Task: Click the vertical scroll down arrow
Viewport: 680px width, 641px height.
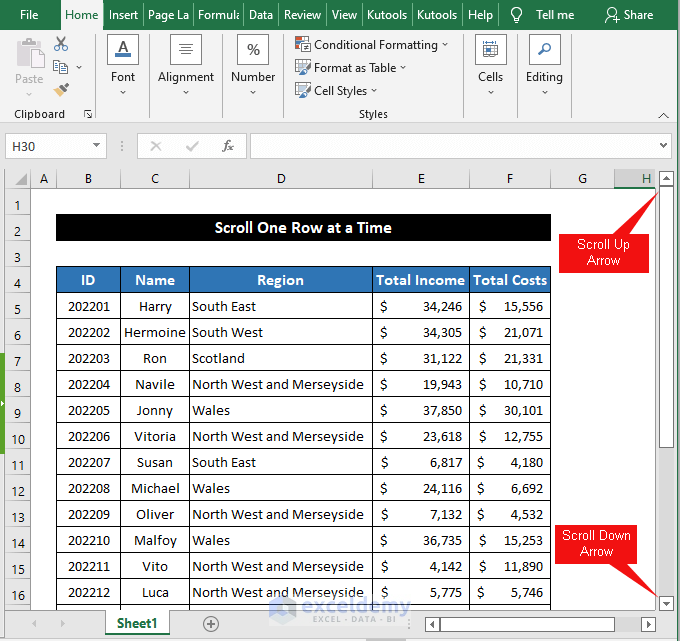Action: click(x=666, y=603)
